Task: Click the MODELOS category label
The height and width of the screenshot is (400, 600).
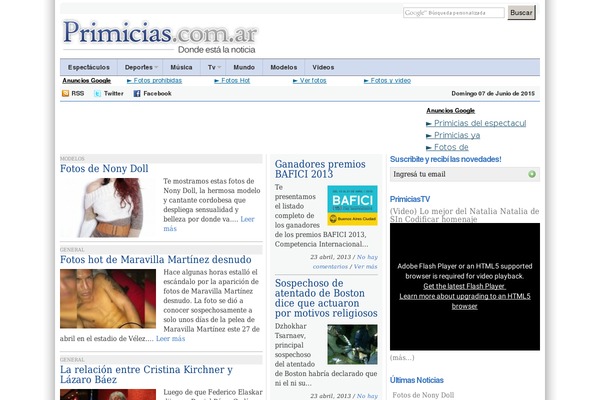Action: 72,158
